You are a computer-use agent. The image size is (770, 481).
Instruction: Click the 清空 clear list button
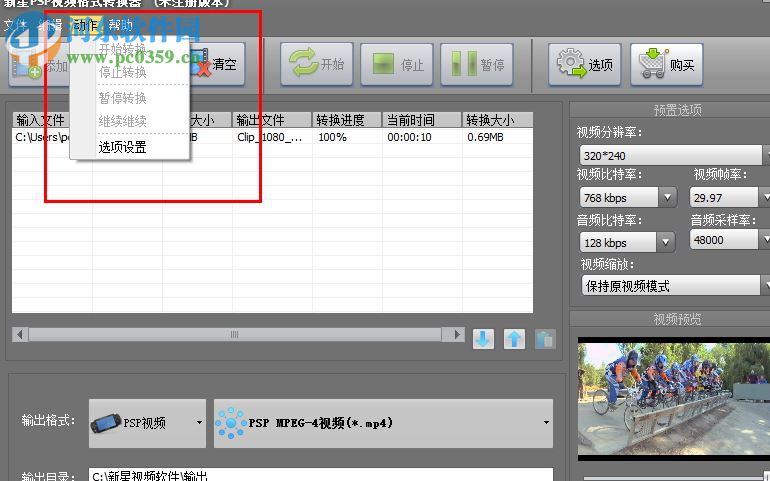click(x=218, y=64)
